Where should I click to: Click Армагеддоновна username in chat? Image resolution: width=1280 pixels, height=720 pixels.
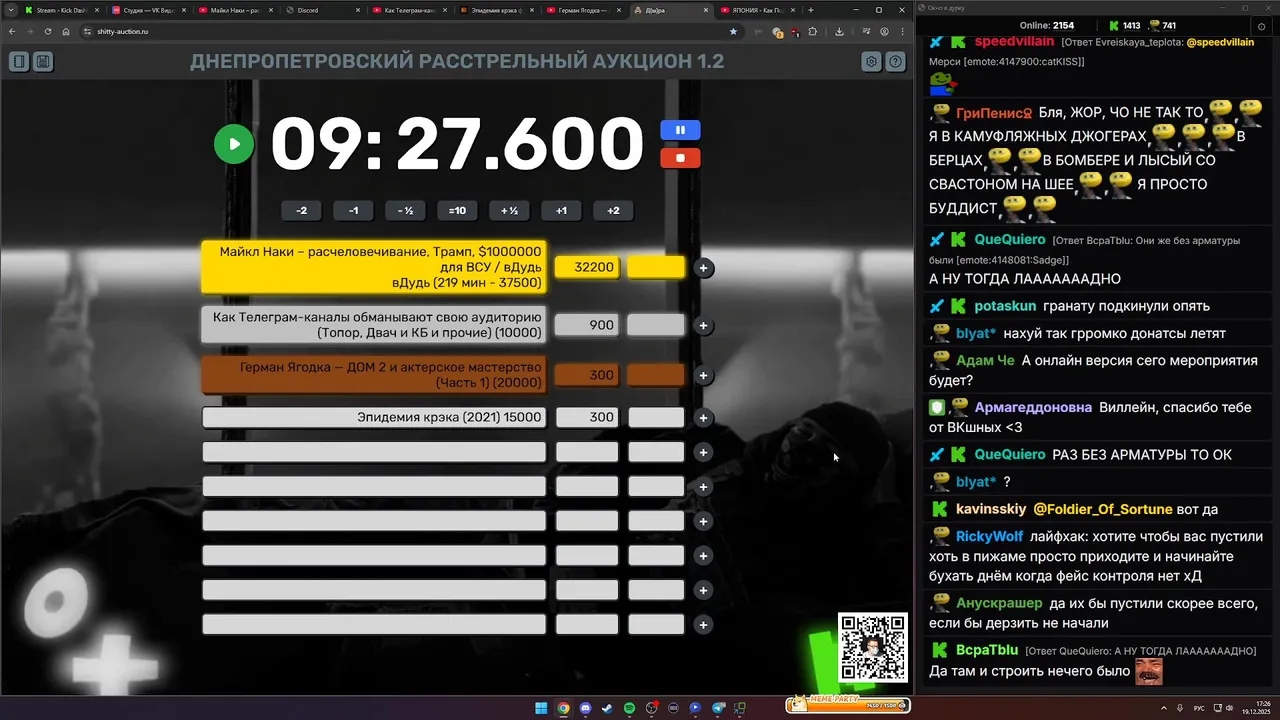[x=1033, y=407]
